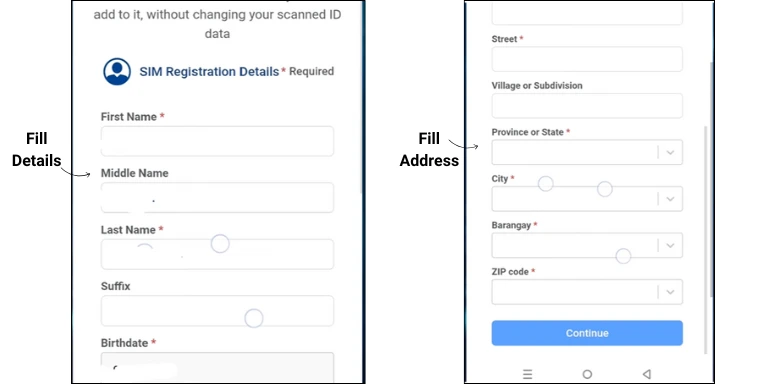The height and width of the screenshot is (384, 768).
Task: Click the Street input field
Action: tap(587, 59)
